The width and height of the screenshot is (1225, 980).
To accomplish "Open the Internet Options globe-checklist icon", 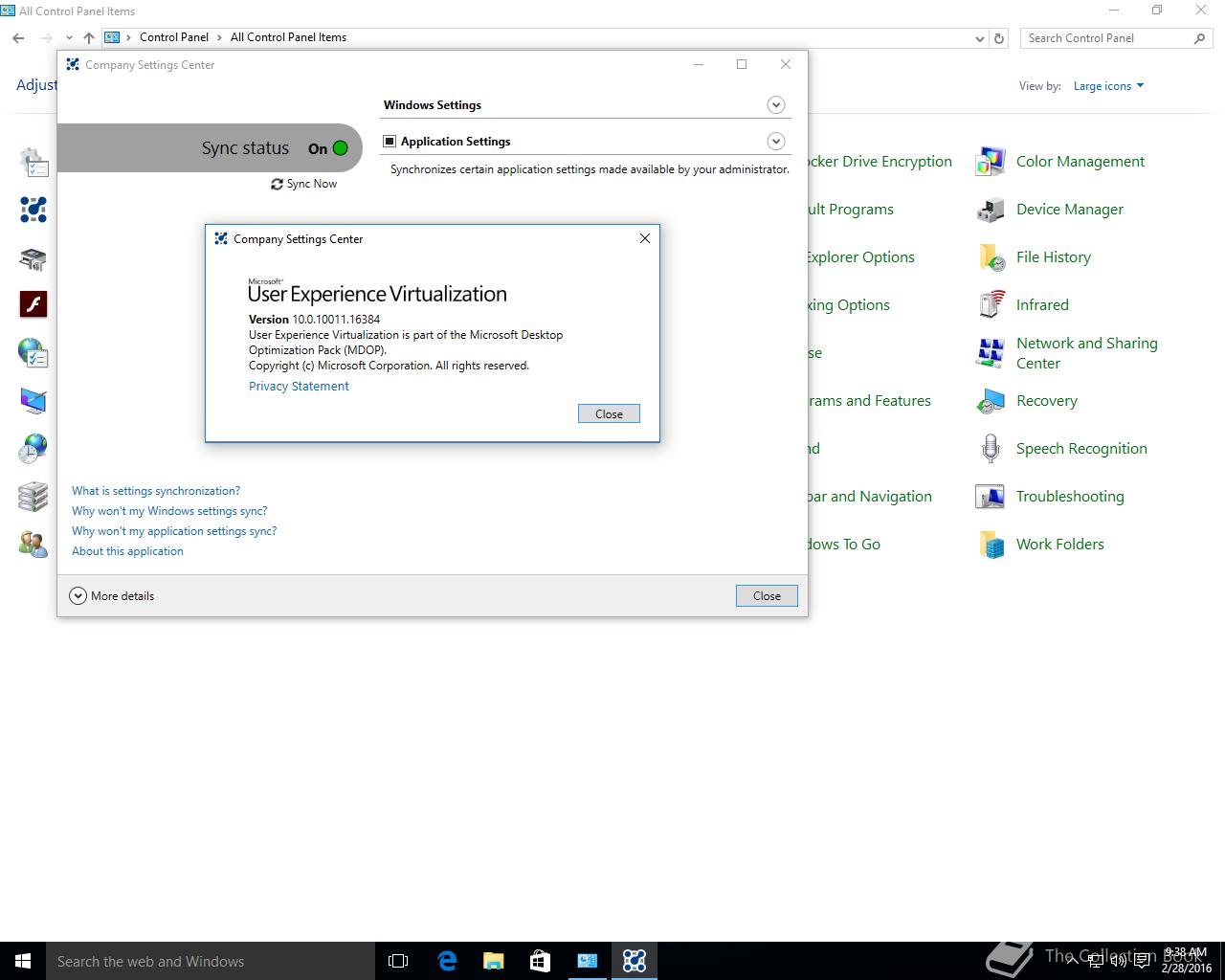I will click(33, 353).
